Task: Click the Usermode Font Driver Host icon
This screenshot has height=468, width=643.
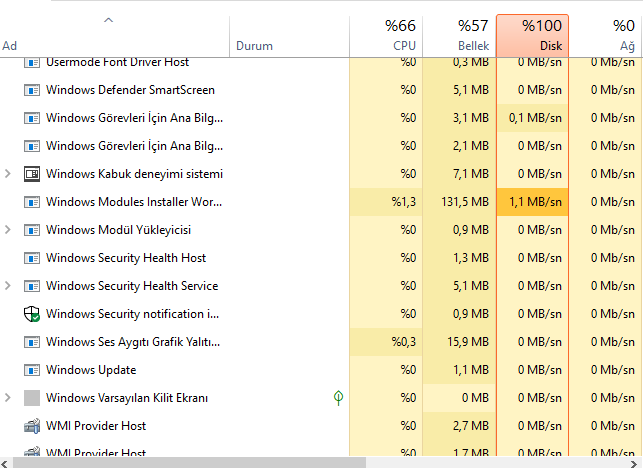Action: pyautogui.click(x=31, y=63)
